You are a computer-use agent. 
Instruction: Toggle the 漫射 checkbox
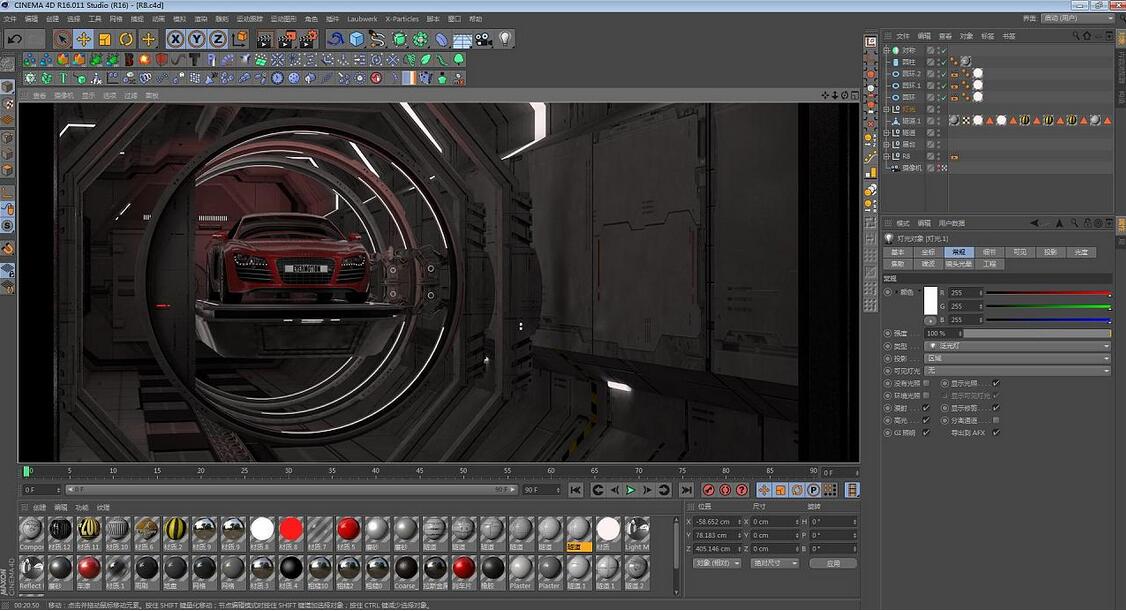926,408
